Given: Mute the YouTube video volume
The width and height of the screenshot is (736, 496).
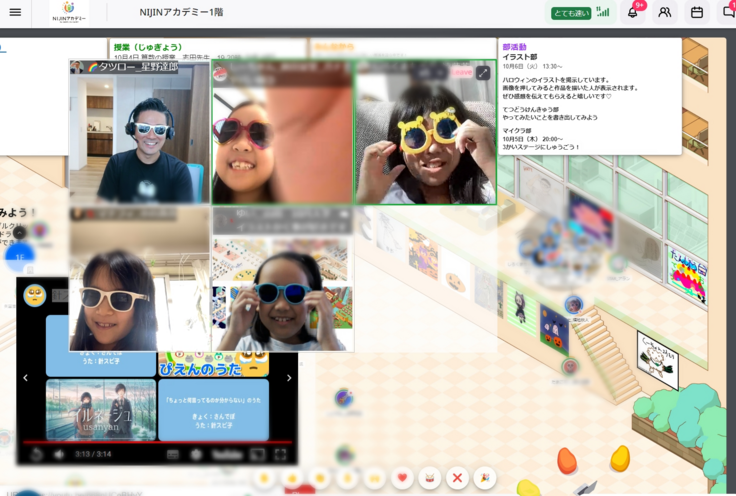Looking at the screenshot, I should [x=59, y=454].
